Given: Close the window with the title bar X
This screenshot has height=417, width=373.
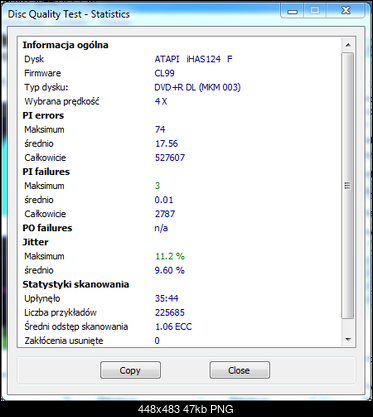Looking at the screenshot, I should coord(346,11).
